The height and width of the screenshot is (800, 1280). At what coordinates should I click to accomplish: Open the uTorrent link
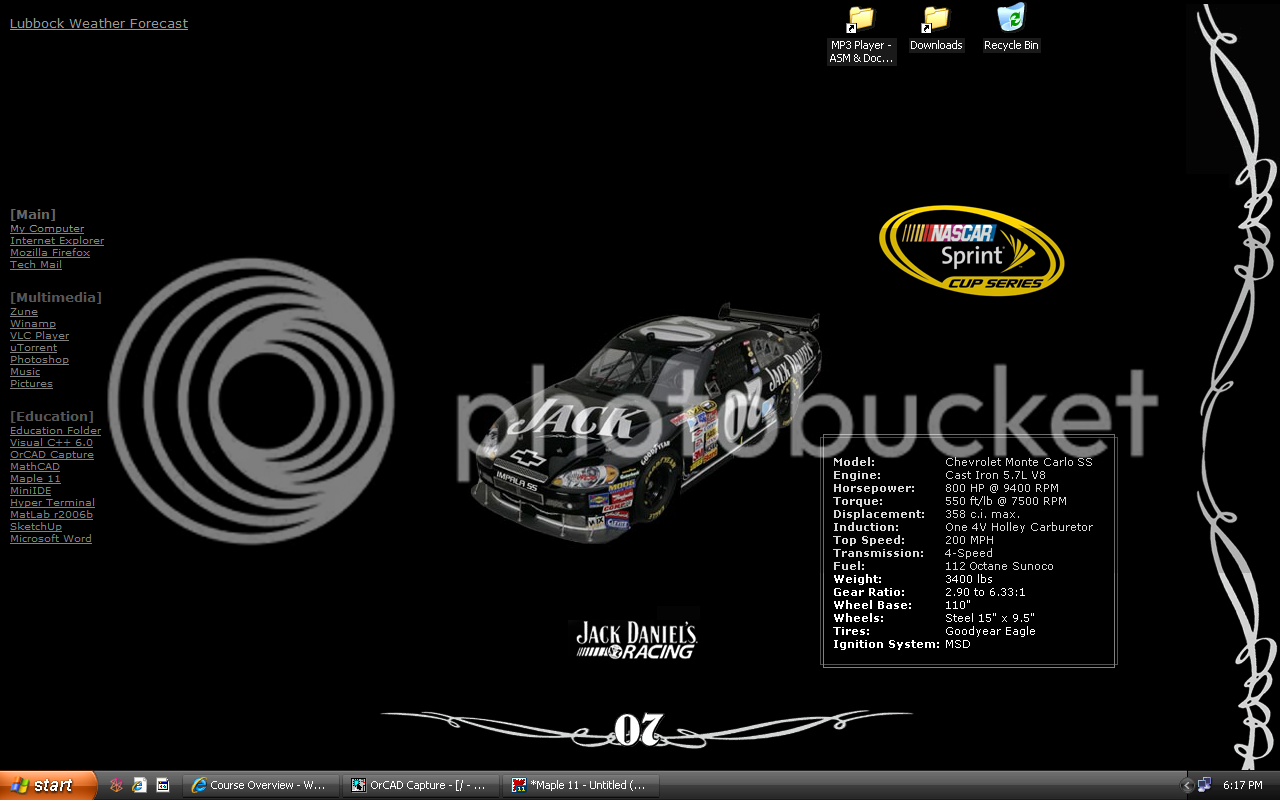coord(34,348)
